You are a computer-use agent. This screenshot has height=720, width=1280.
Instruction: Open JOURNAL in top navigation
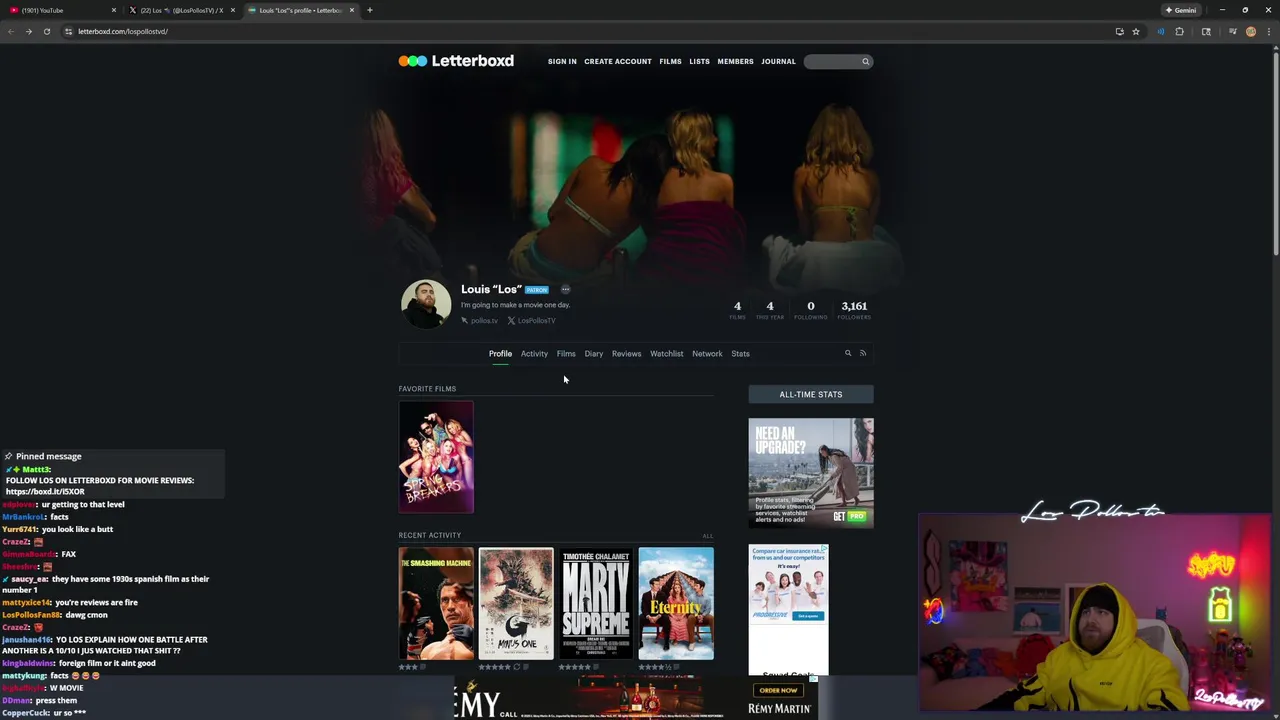click(x=778, y=61)
